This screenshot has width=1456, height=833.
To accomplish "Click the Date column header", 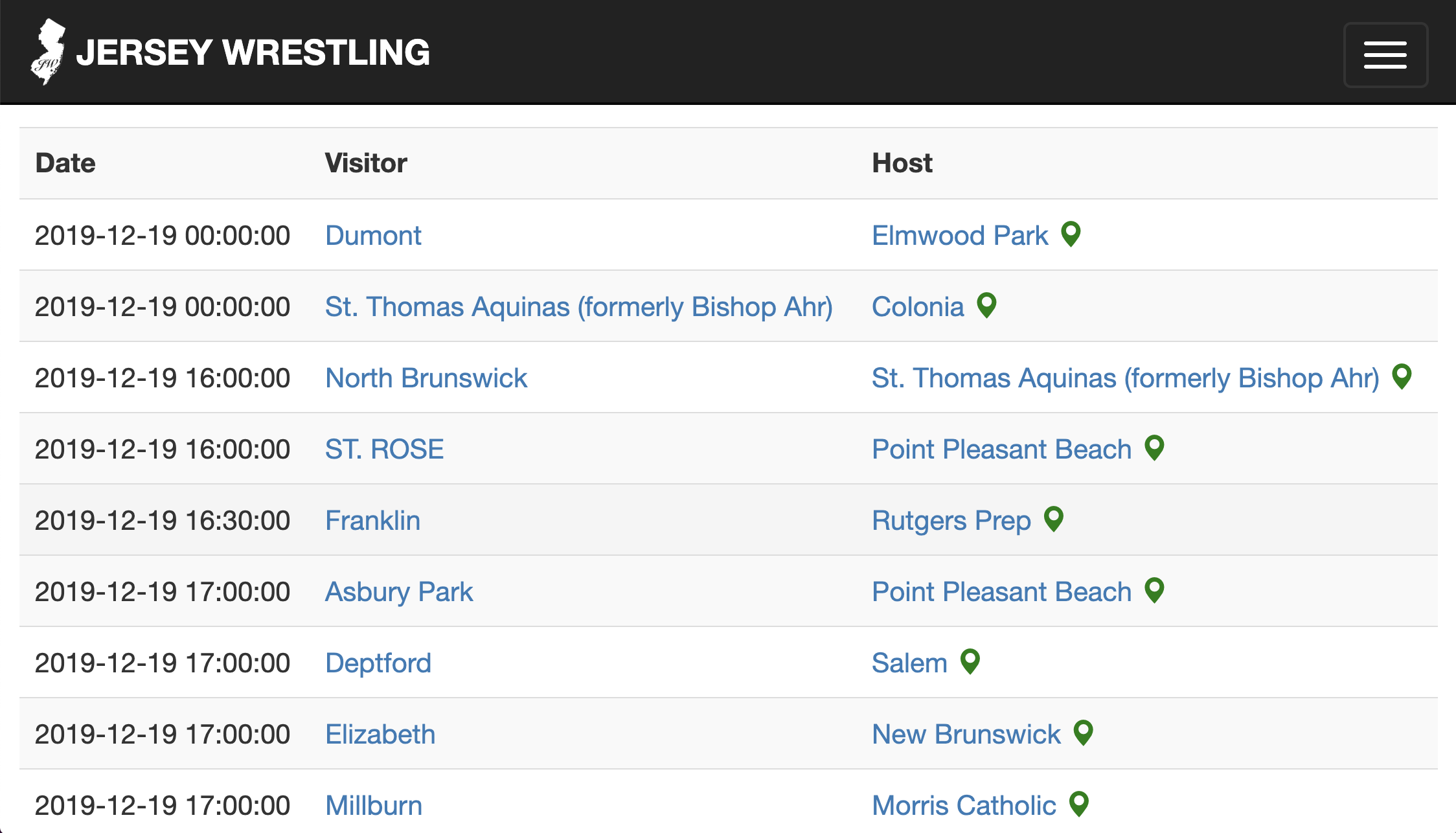I will pyautogui.click(x=65, y=163).
